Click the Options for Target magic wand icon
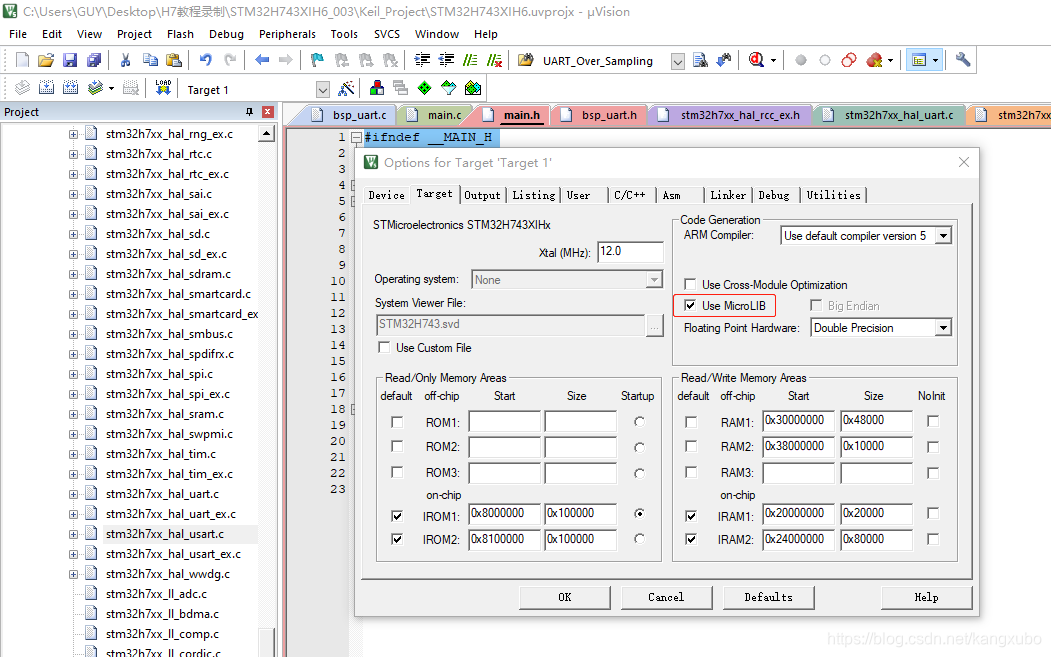The height and width of the screenshot is (657, 1051). 347,88
